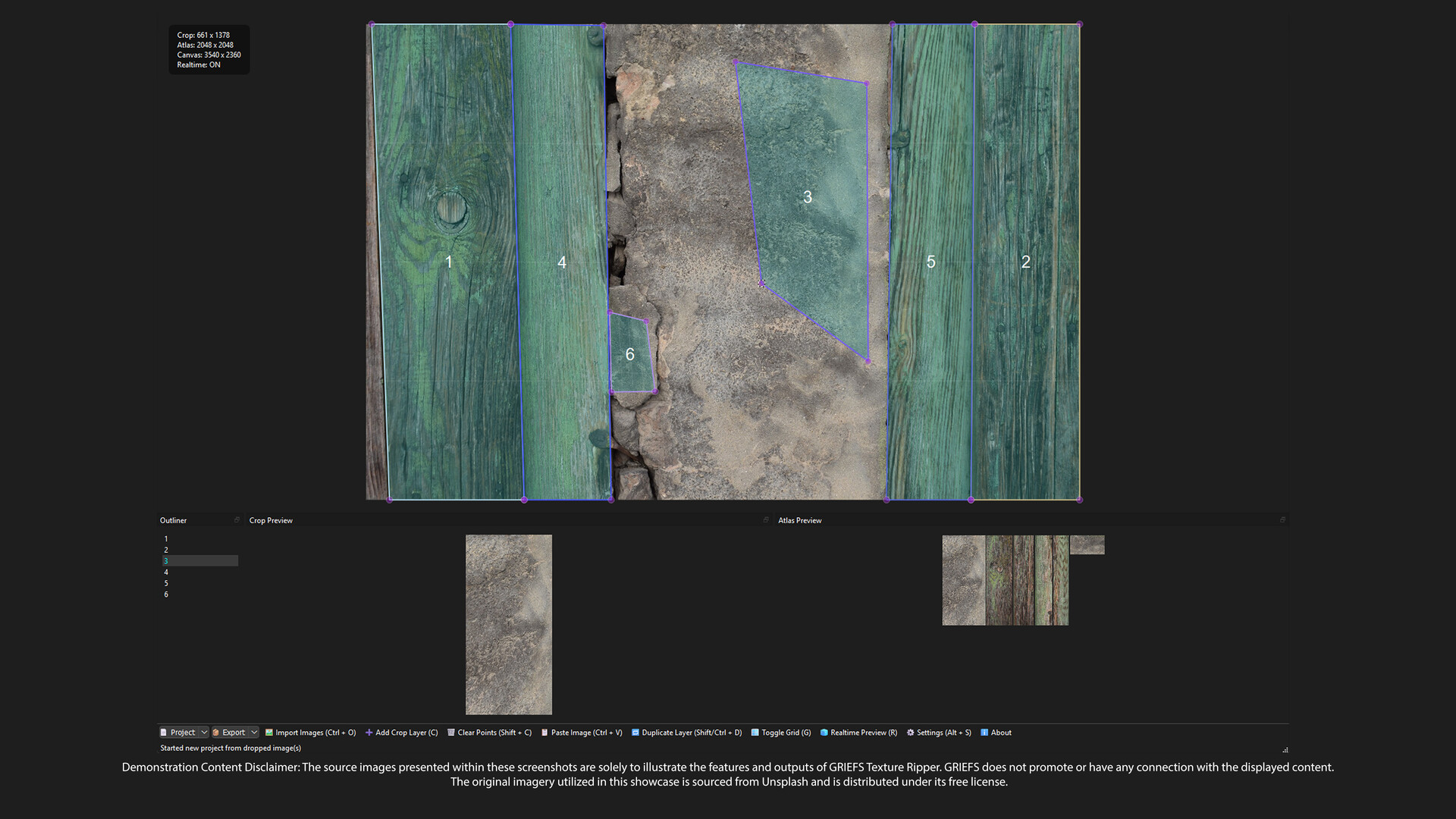Image resolution: width=1456 pixels, height=819 pixels.
Task: Select layer 5 in the Outliner
Action: pyautogui.click(x=166, y=583)
